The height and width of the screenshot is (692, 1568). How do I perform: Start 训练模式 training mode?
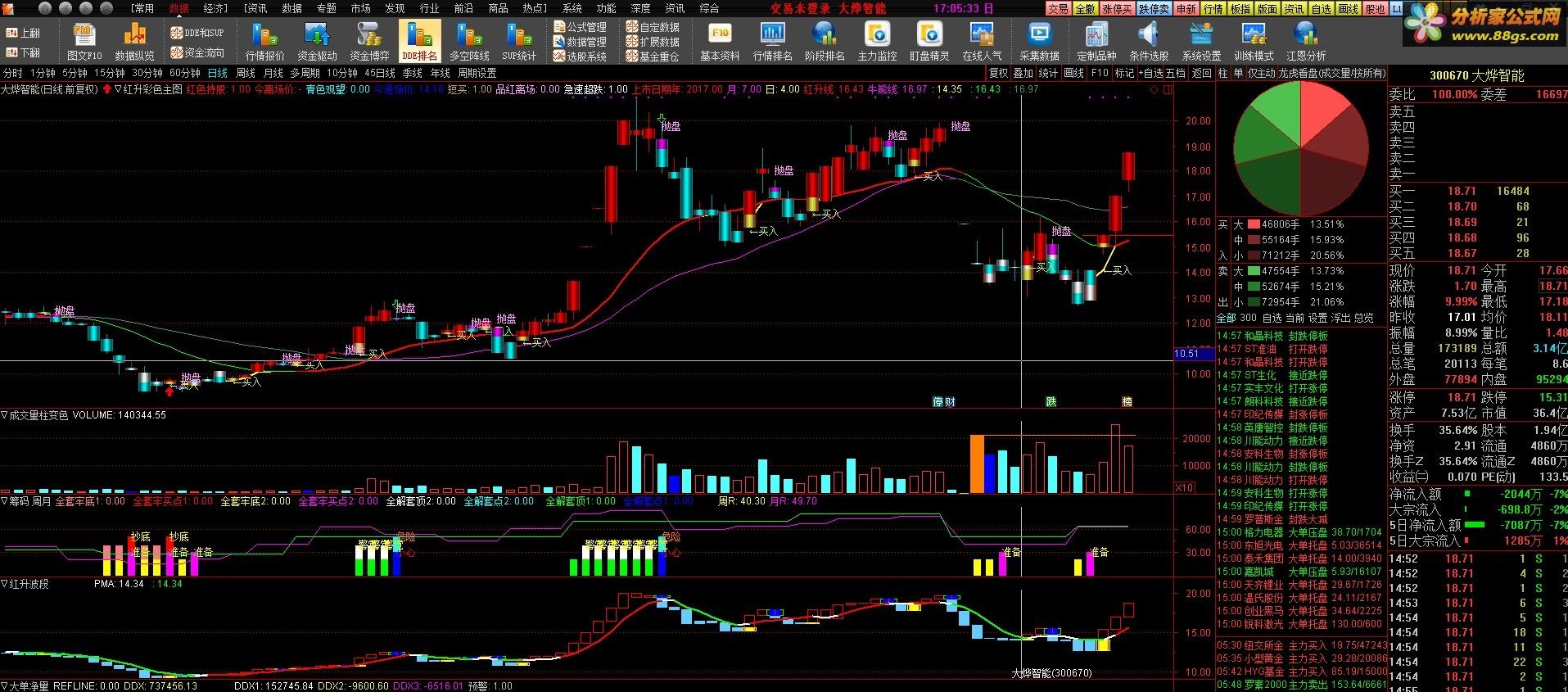pyautogui.click(x=1254, y=42)
